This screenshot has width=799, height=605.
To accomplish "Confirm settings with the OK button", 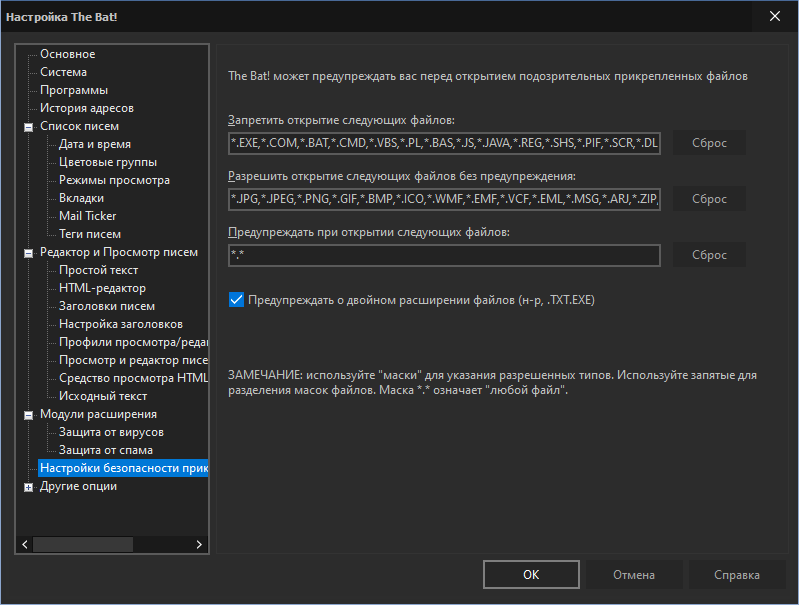I will 531,574.
